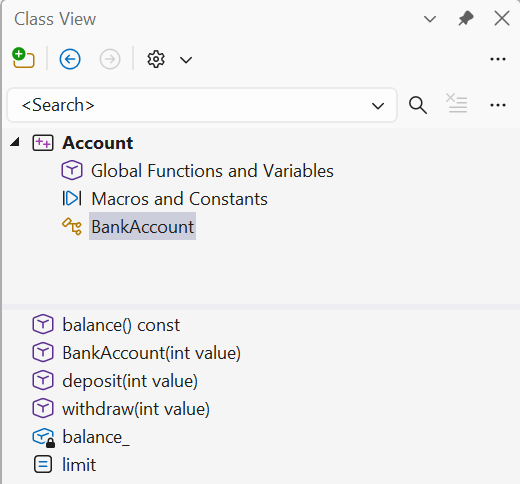Expand the Settings gear dropdown arrow
The width and height of the screenshot is (520, 484).
[186, 60]
